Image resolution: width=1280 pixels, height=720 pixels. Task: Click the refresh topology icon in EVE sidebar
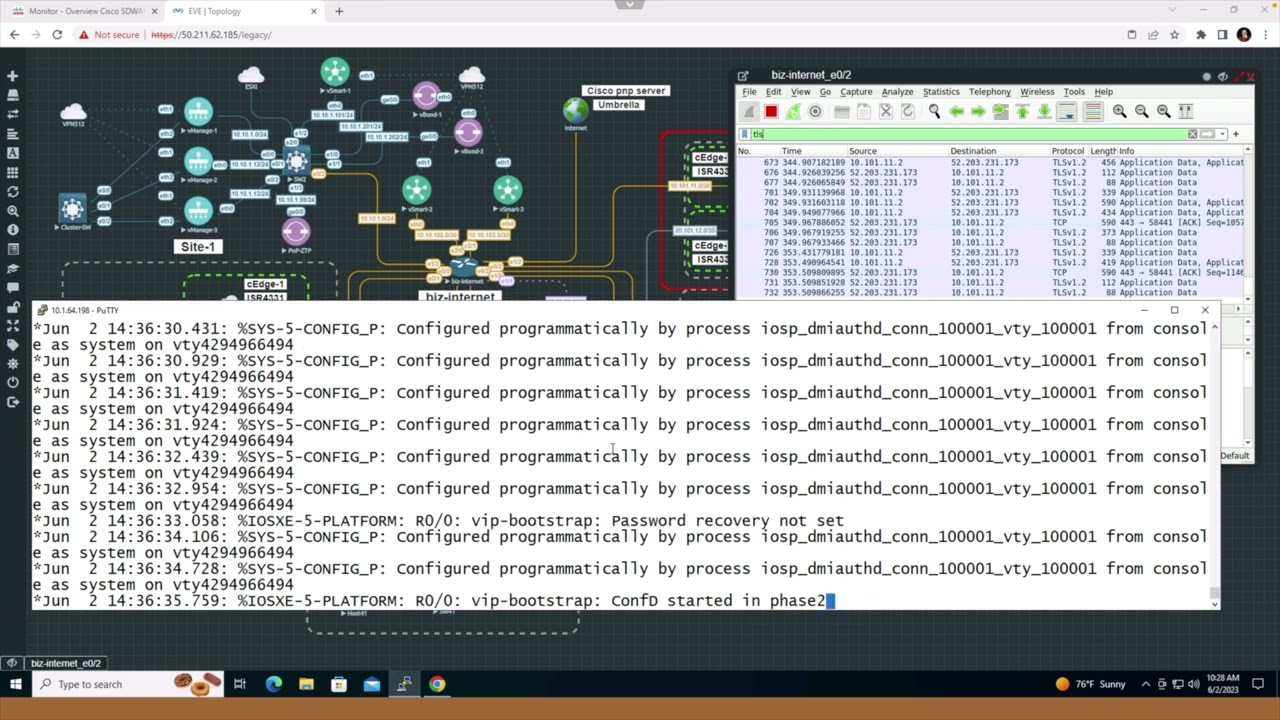tap(12, 191)
